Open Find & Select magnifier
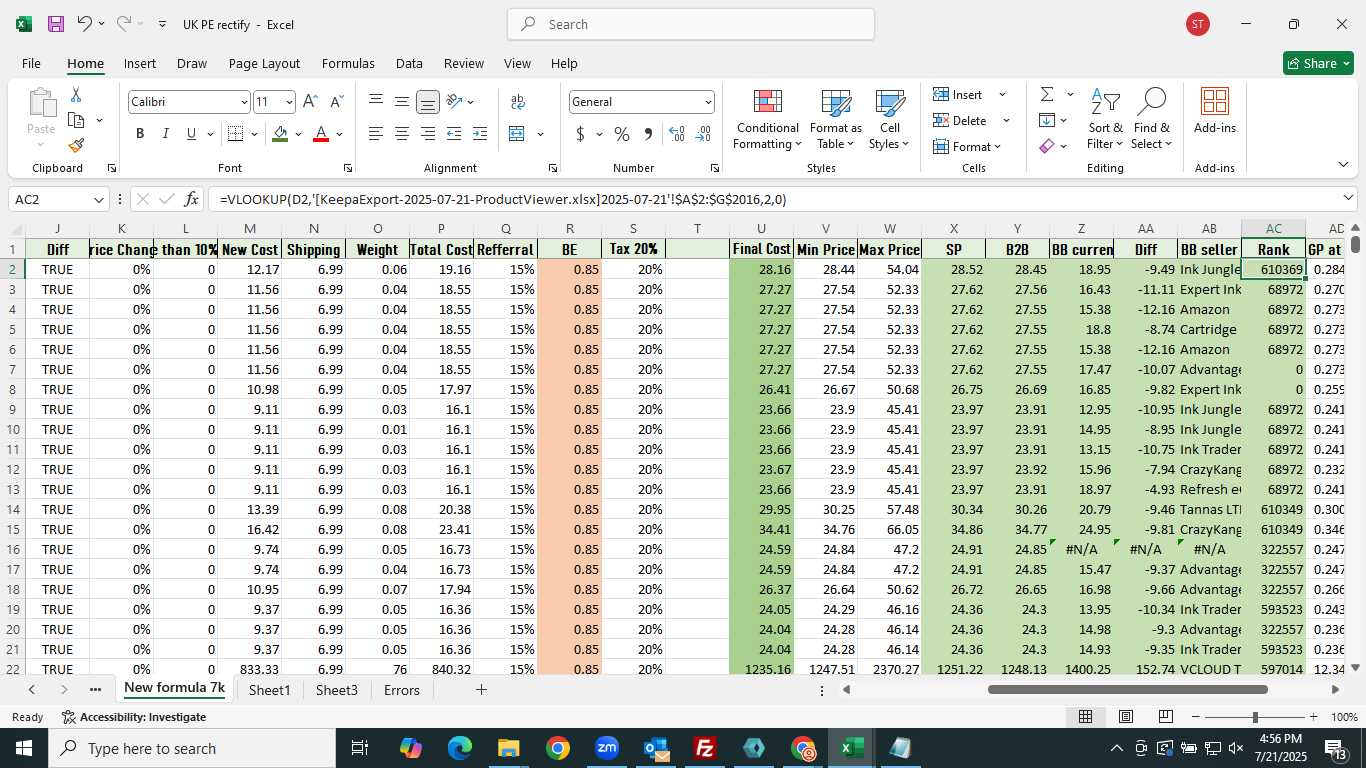 pos(1151,120)
